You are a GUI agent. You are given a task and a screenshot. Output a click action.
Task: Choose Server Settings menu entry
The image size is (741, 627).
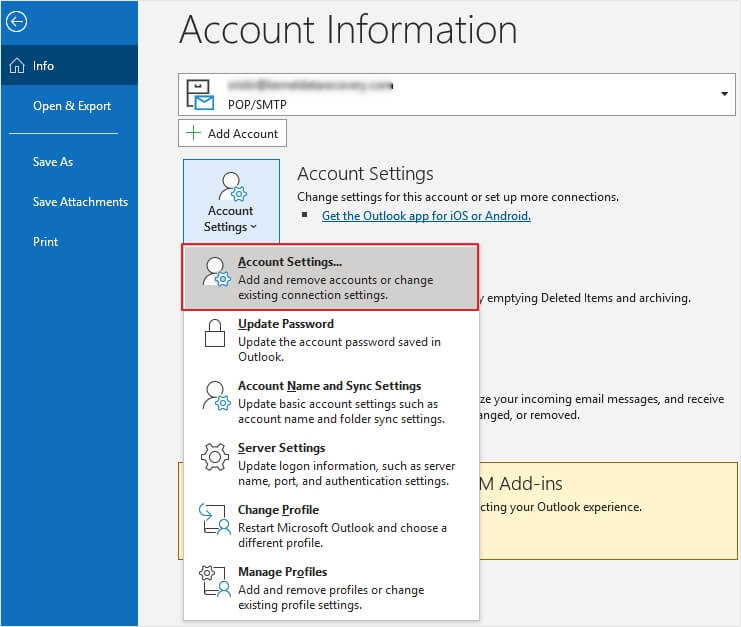tap(330, 464)
